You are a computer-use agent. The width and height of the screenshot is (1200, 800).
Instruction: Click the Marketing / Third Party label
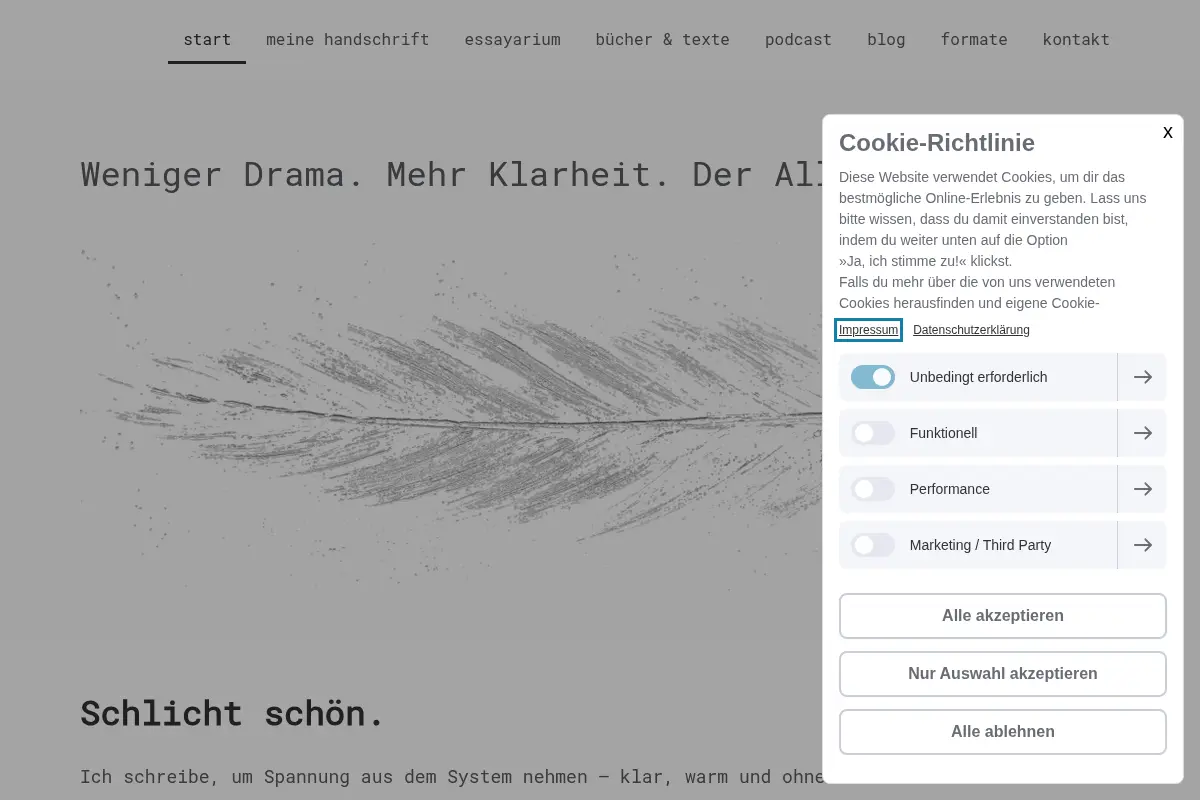(x=980, y=545)
